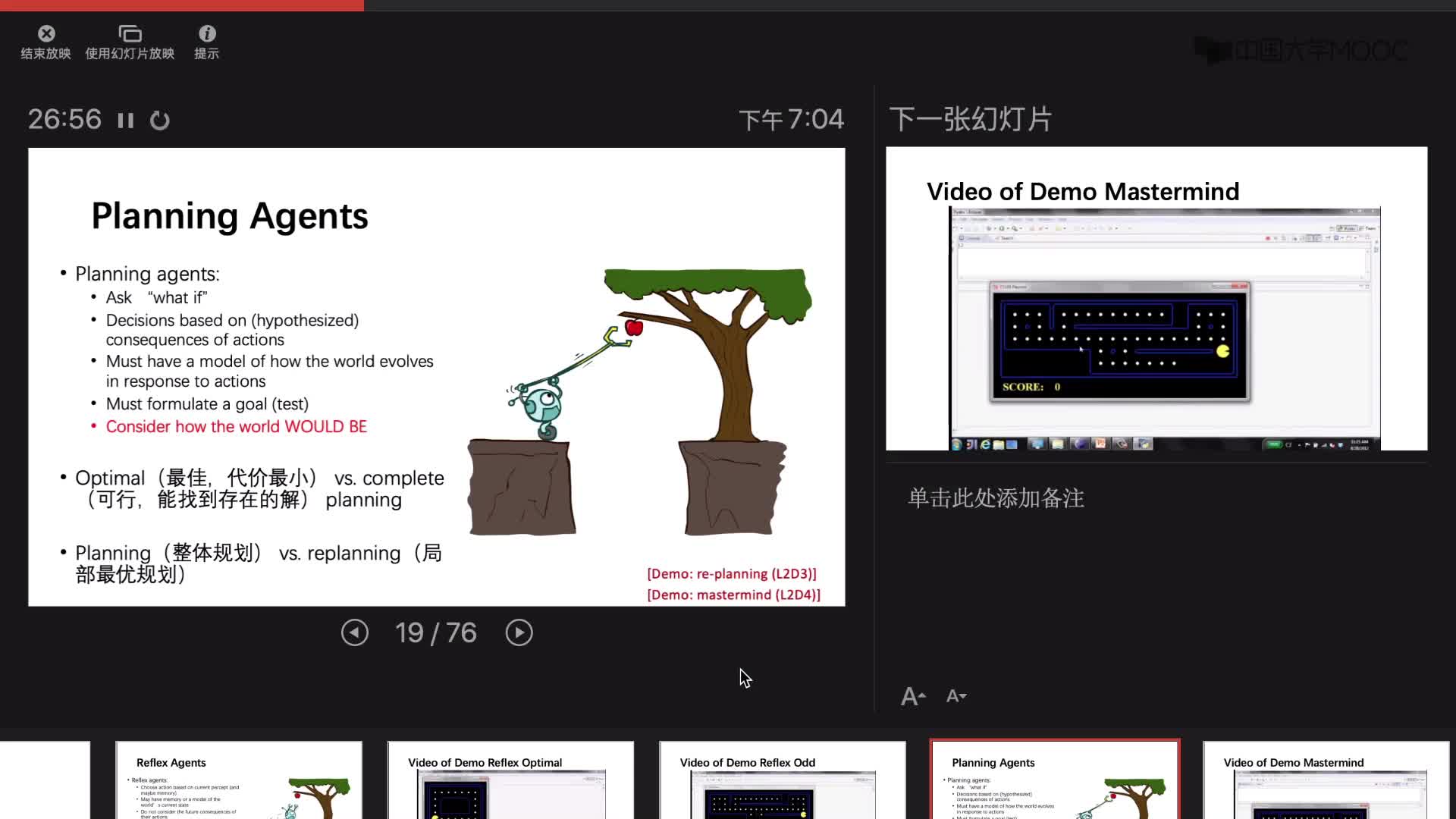Click the '[Demo: mastermind (L2D4)]' text
The image size is (1456, 819).
tap(733, 595)
